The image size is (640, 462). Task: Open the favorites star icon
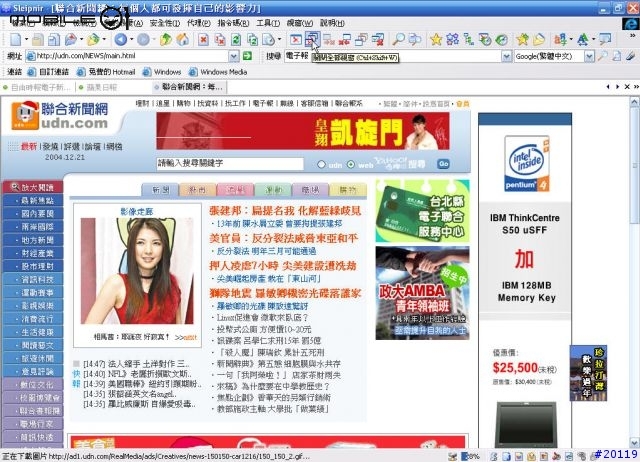point(436,40)
